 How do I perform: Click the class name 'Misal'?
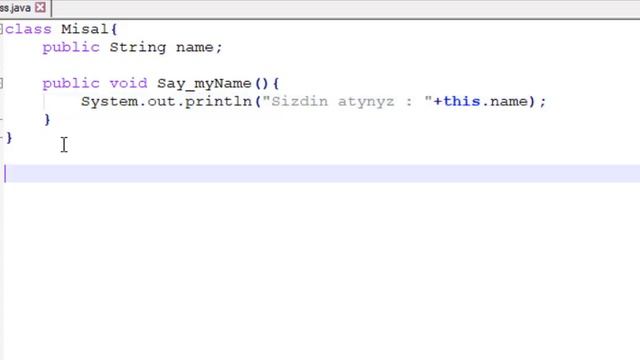[85, 29]
